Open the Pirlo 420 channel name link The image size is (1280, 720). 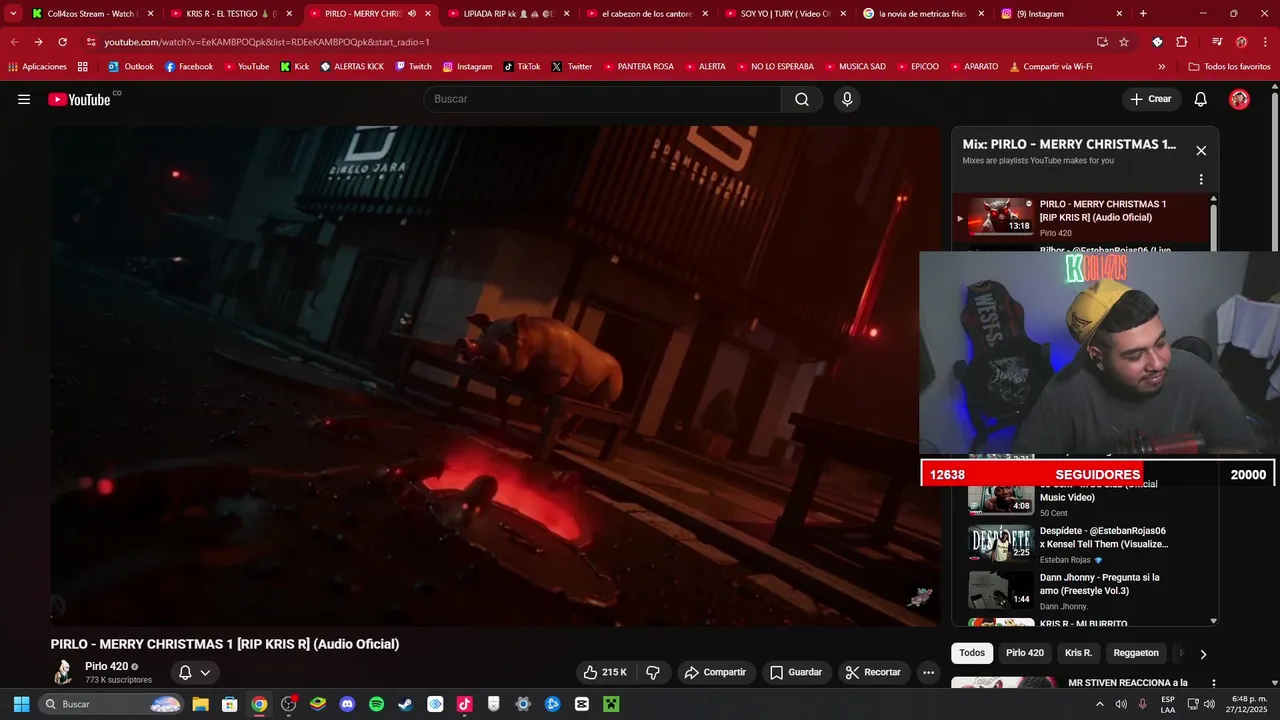106,666
